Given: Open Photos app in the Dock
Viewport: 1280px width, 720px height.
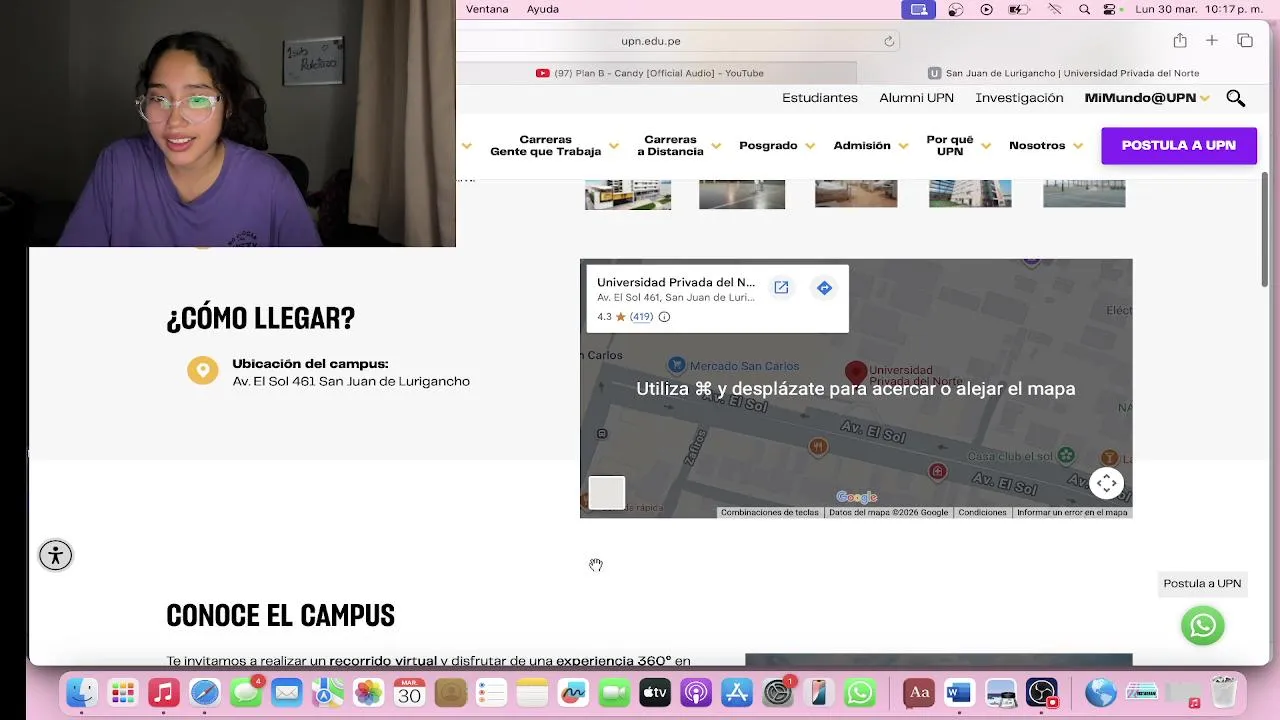Looking at the screenshot, I should 368,692.
